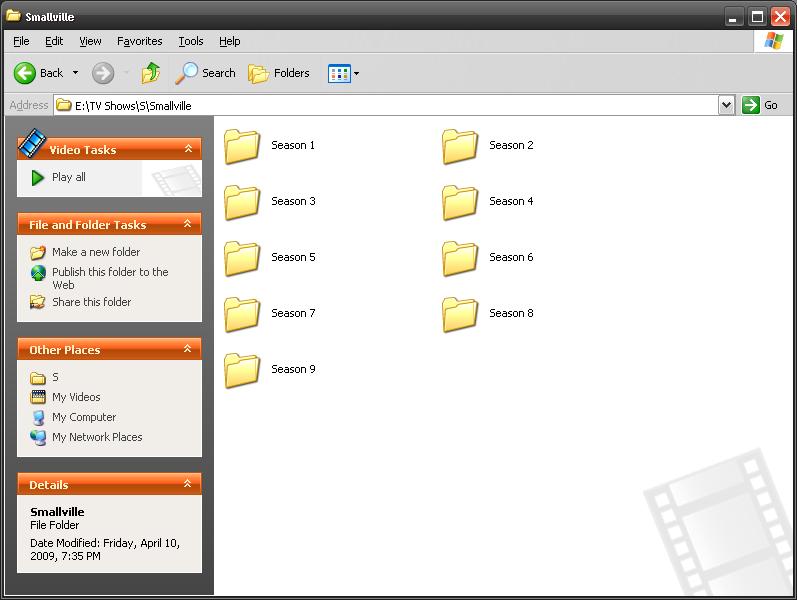
Task: Click the address path field
Action: click(386, 105)
